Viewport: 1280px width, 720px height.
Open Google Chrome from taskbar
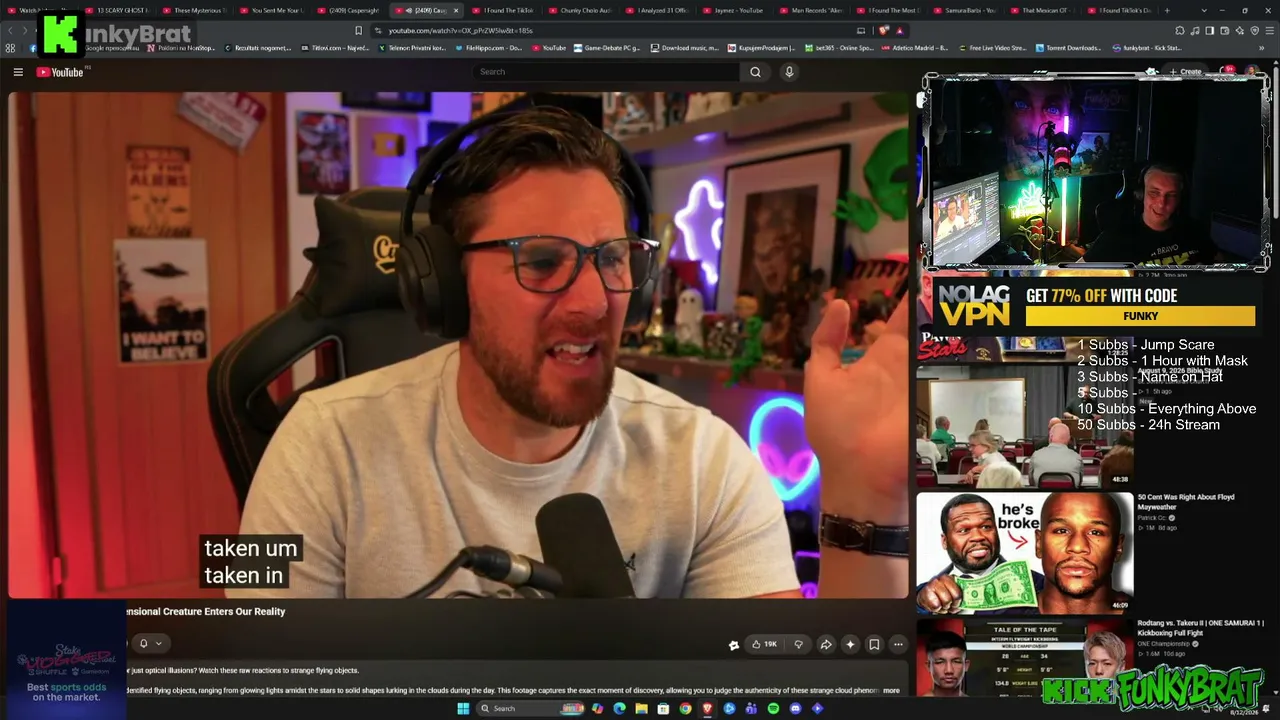(685, 709)
